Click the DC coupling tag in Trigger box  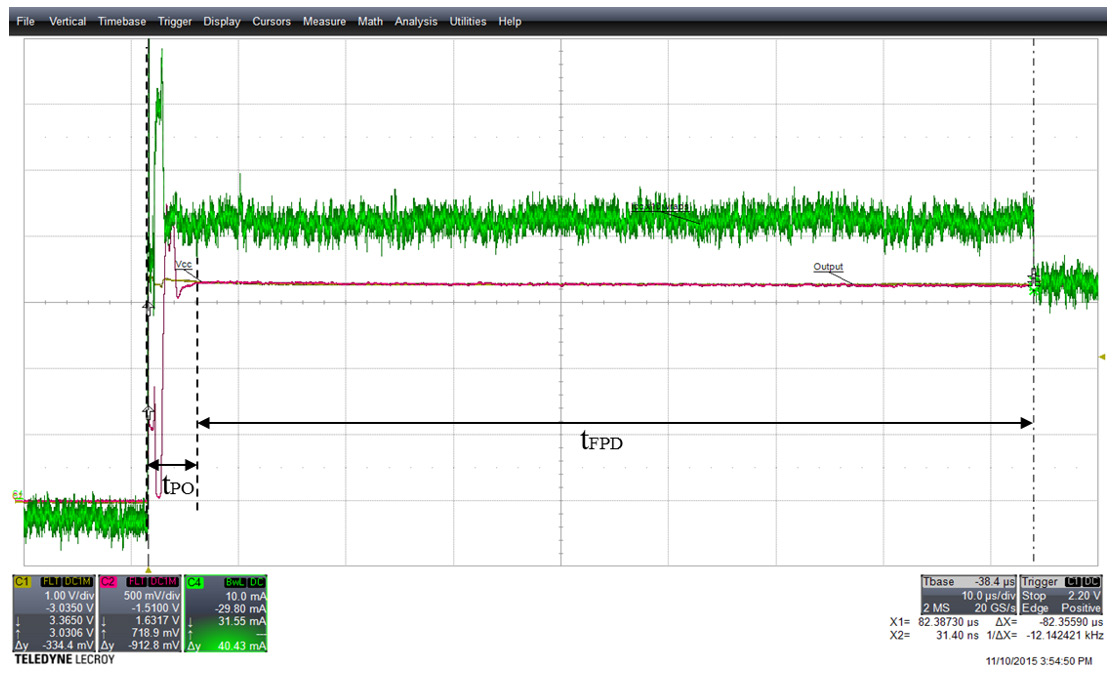click(1090, 582)
